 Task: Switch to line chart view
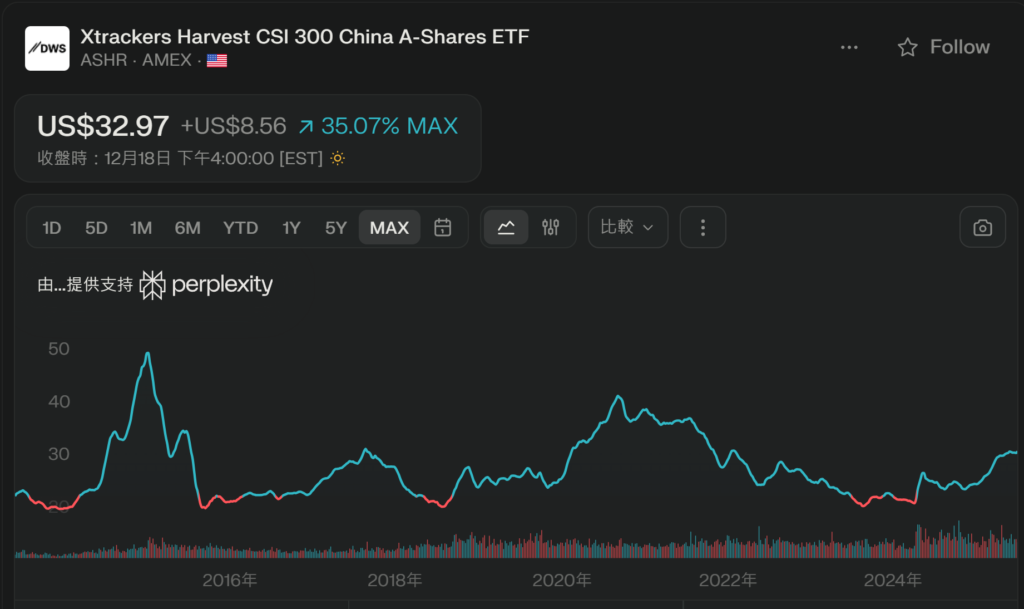pos(506,227)
